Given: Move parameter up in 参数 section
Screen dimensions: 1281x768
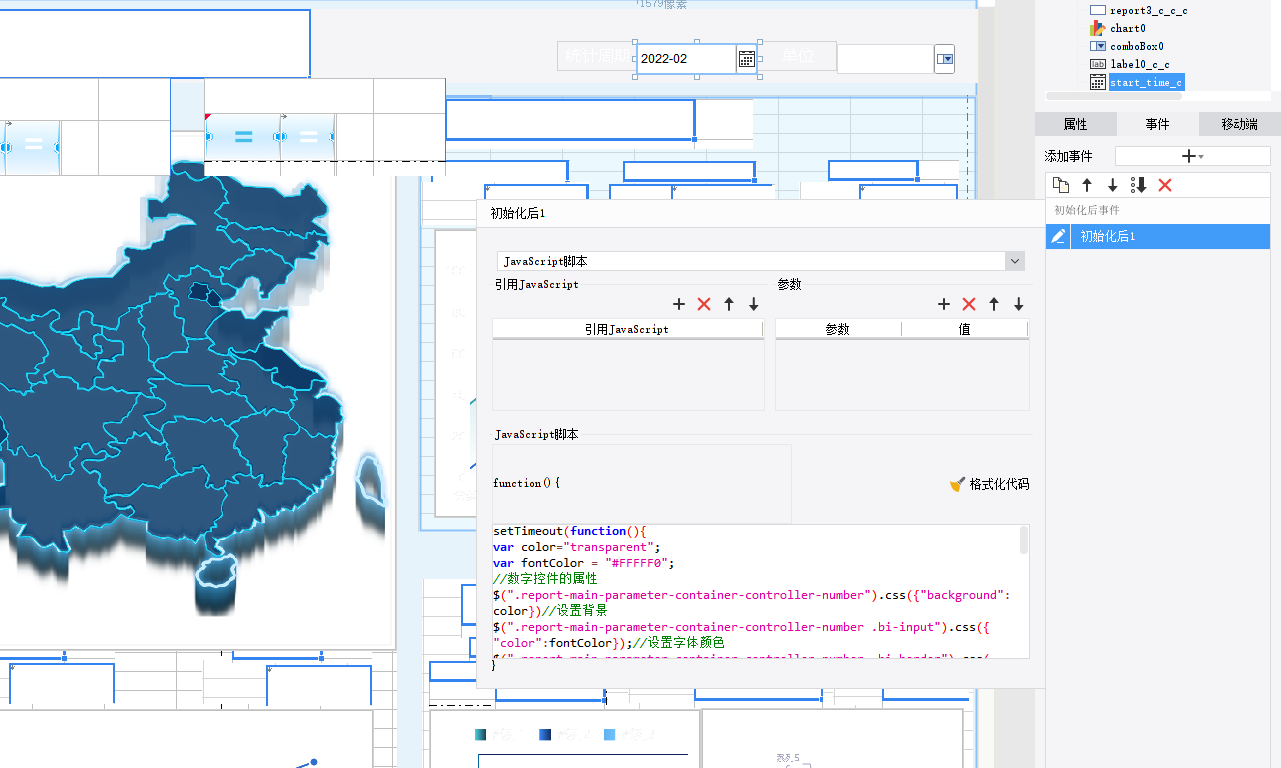Looking at the screenshot, I should (x=994, y=304).
